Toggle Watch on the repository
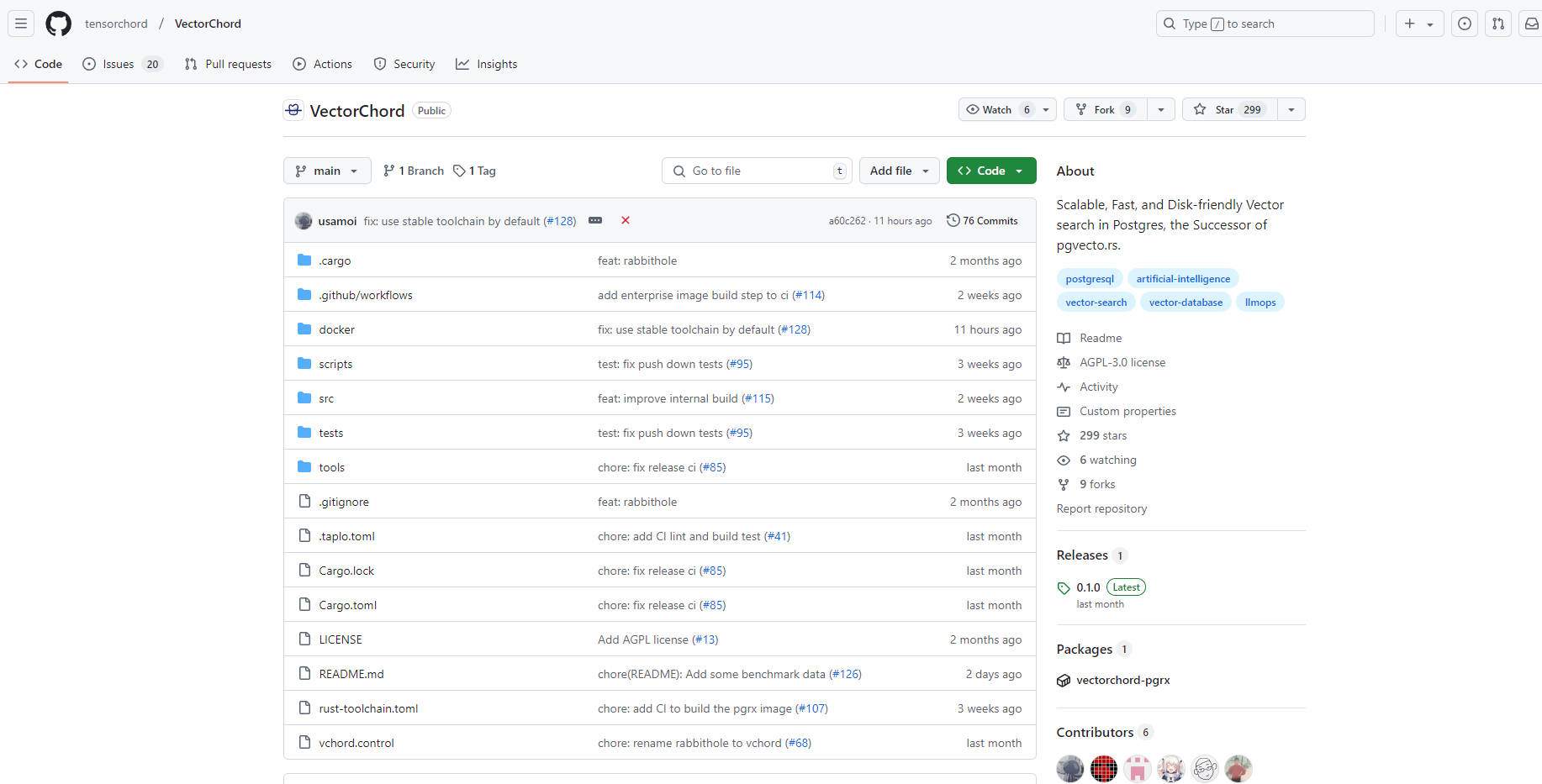Image resolution: width=1542 pixels, height=784 pixels. click(x=996, y=109)
